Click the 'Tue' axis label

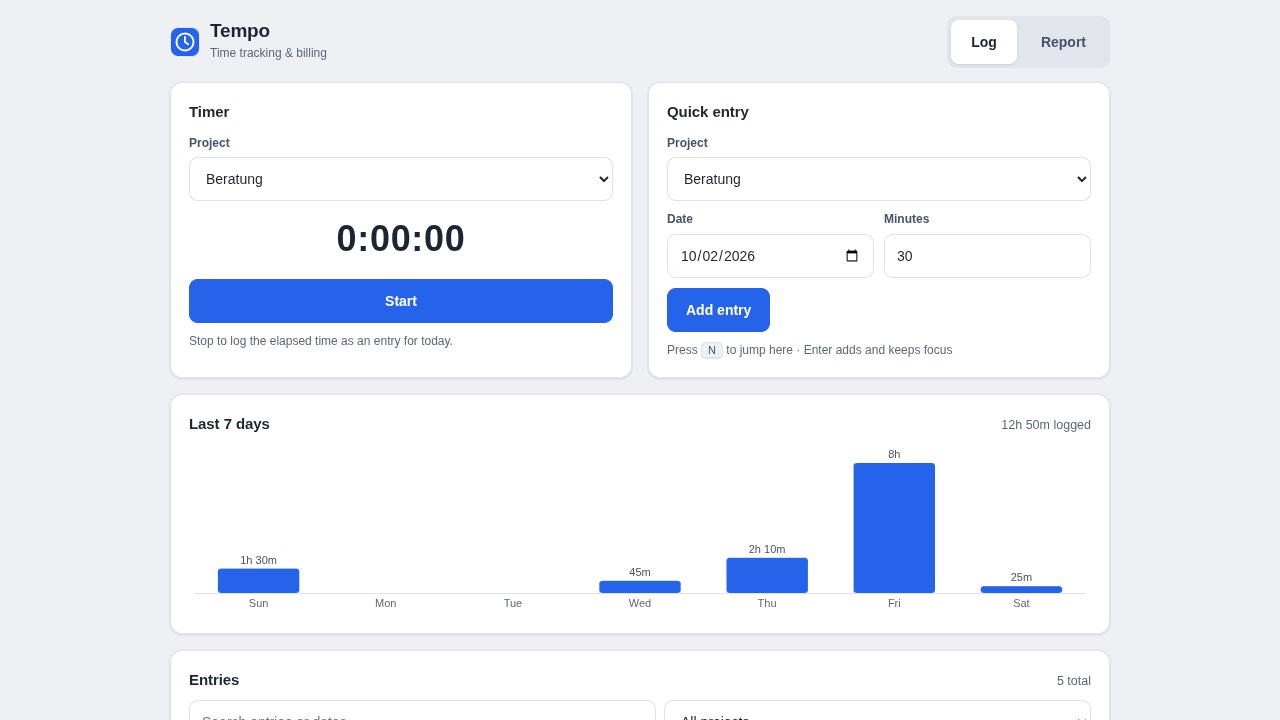[513, 603]
